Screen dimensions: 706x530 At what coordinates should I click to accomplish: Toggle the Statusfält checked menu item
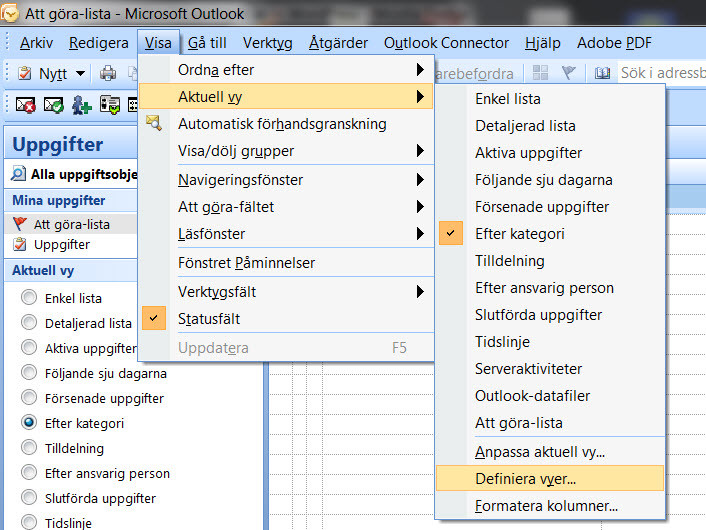pos(208,319)
